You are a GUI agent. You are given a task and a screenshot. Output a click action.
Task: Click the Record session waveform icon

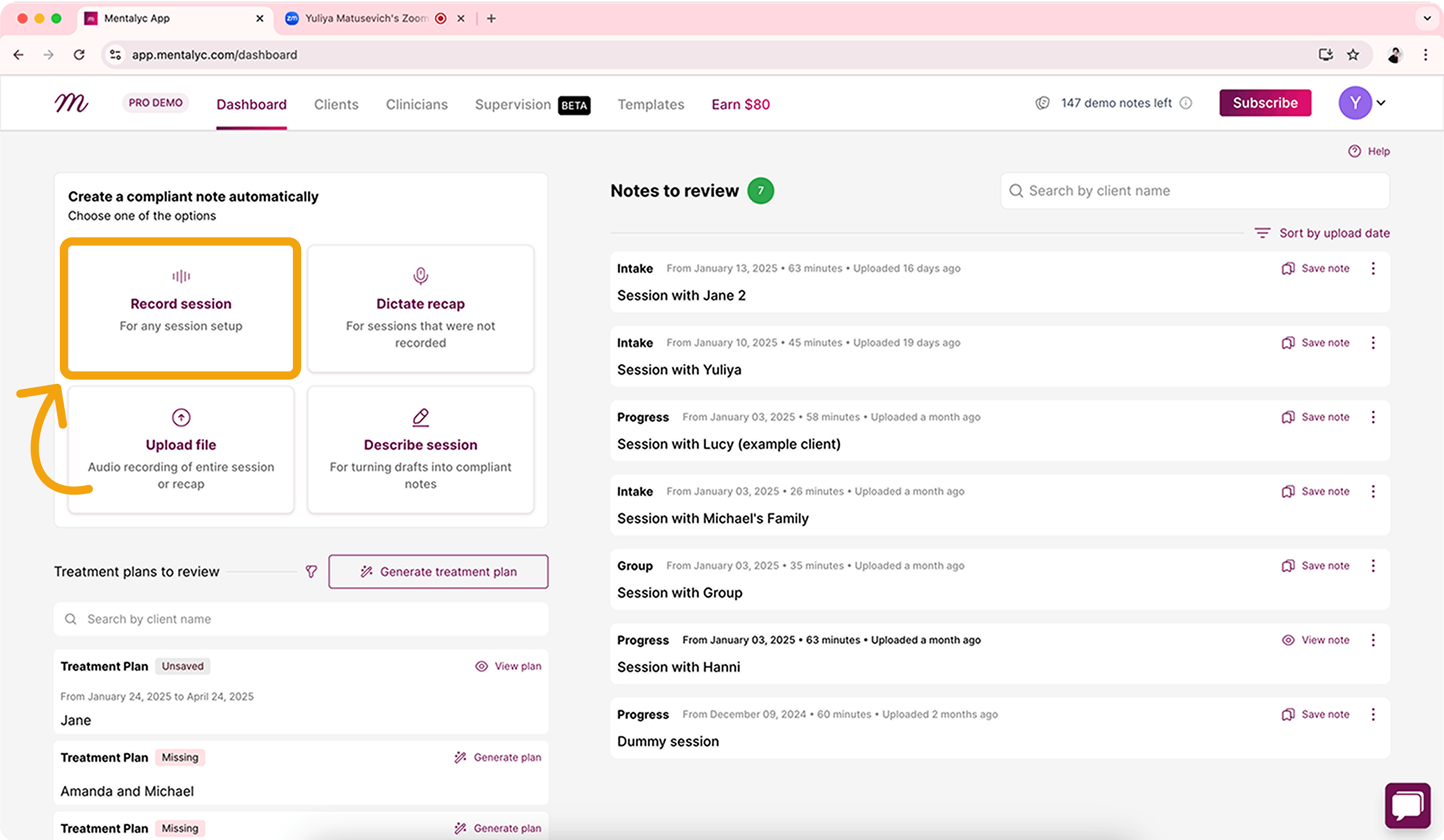click(181, 276)
